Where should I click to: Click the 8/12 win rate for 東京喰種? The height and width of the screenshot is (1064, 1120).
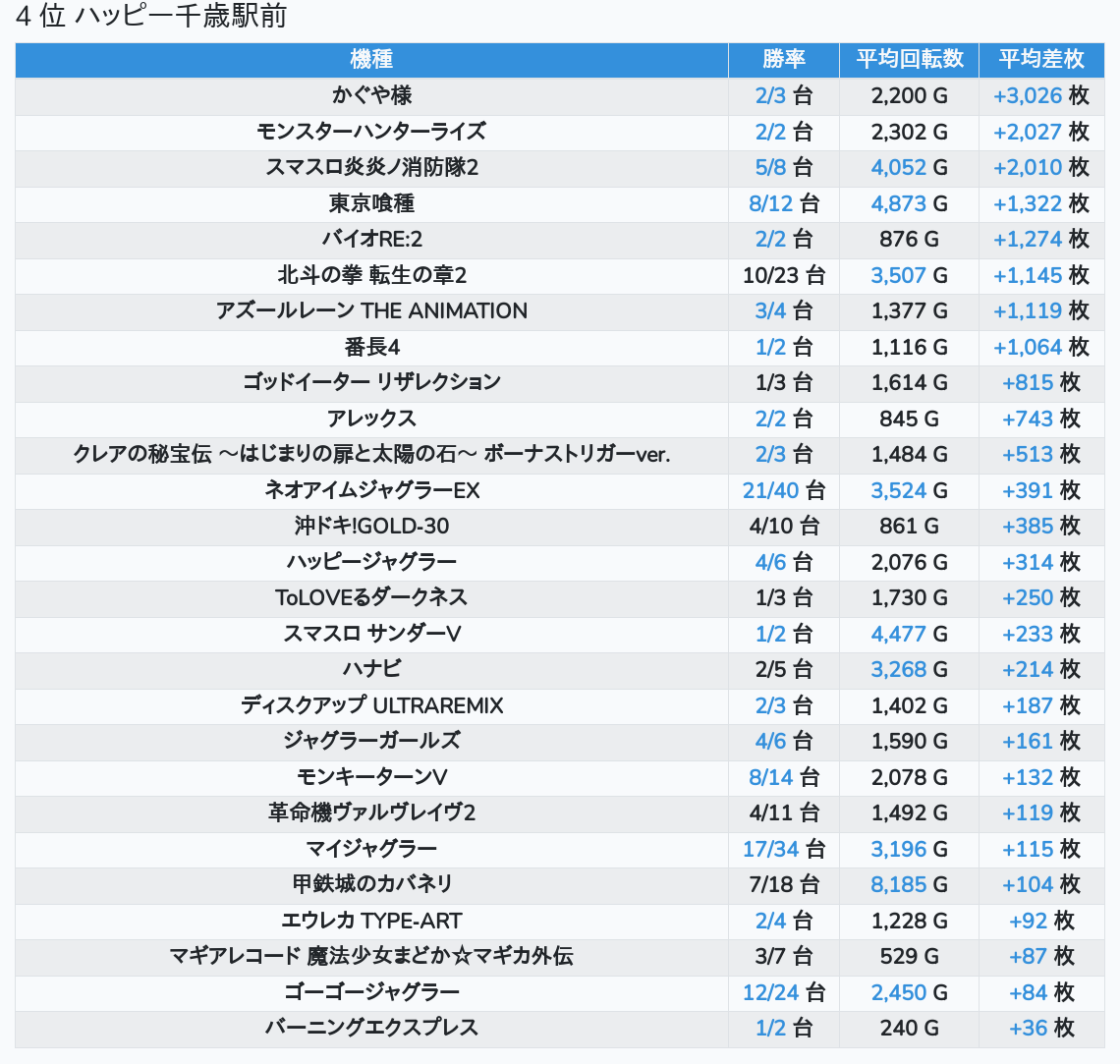770,203
